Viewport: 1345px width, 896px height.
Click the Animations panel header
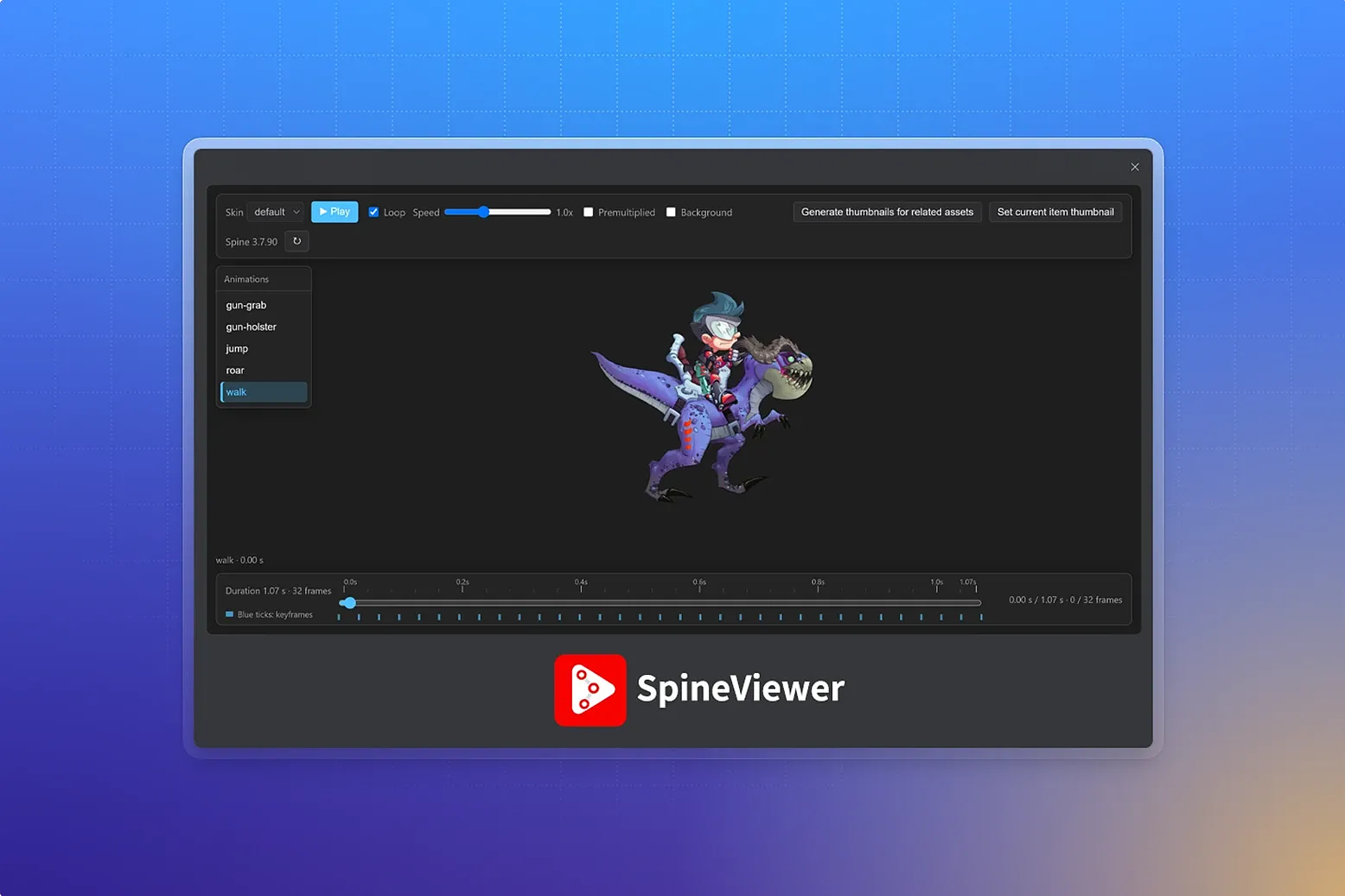click(264, 279)
